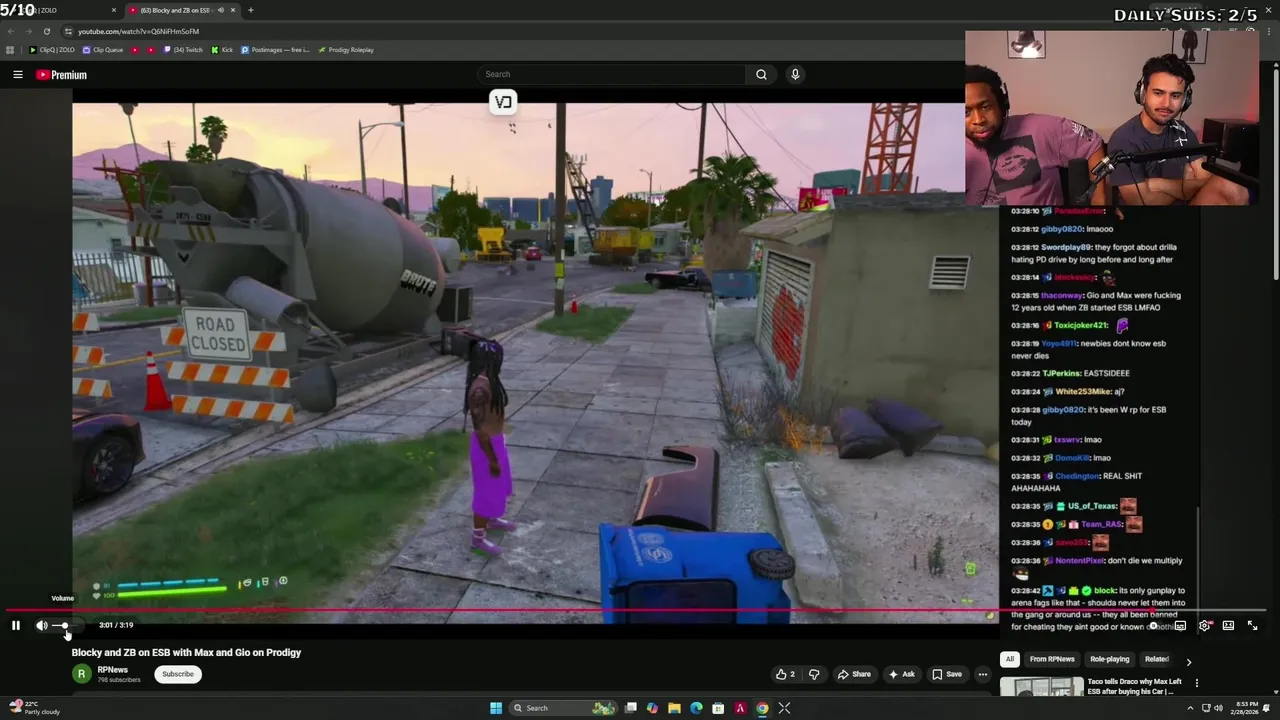1280x720 pixels.
Task: Open the RPNews channel name link
Action: (113, 670)
